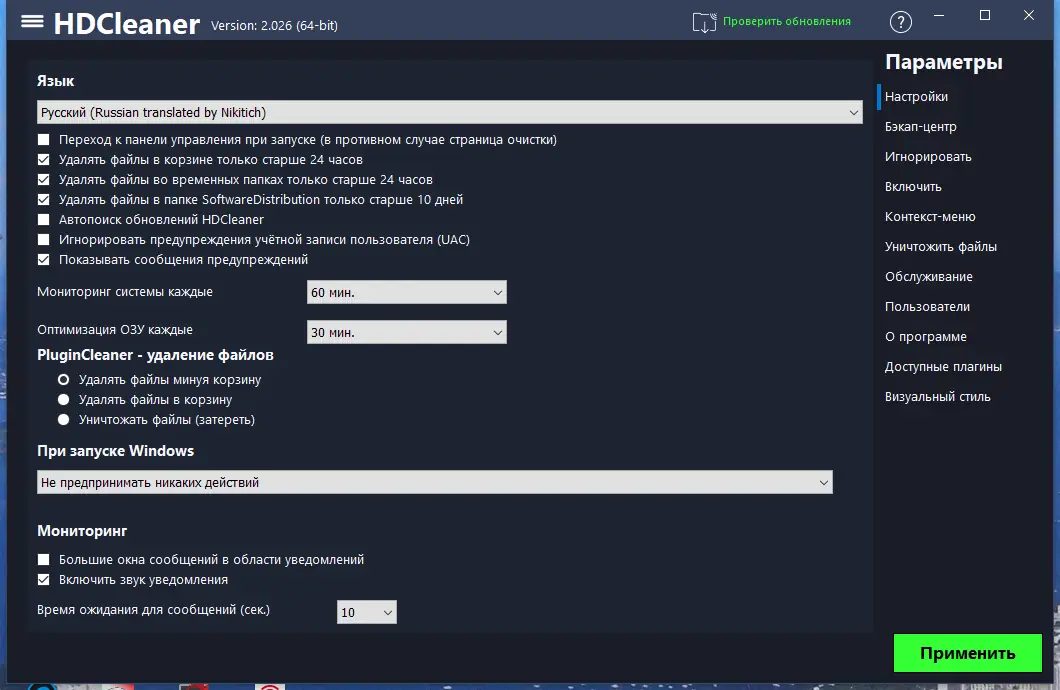Select Удалять файлы в корзину radio

64,399
